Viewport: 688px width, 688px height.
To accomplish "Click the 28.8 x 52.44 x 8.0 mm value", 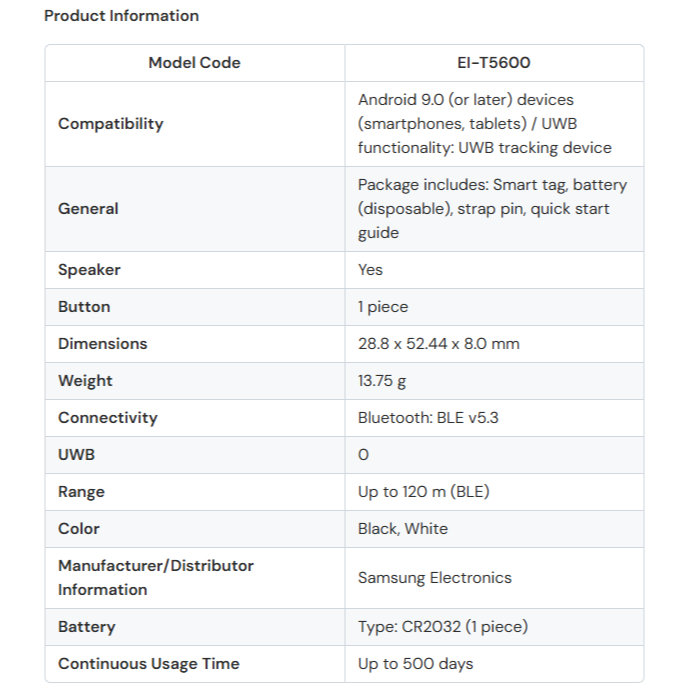I will point(438,344).
